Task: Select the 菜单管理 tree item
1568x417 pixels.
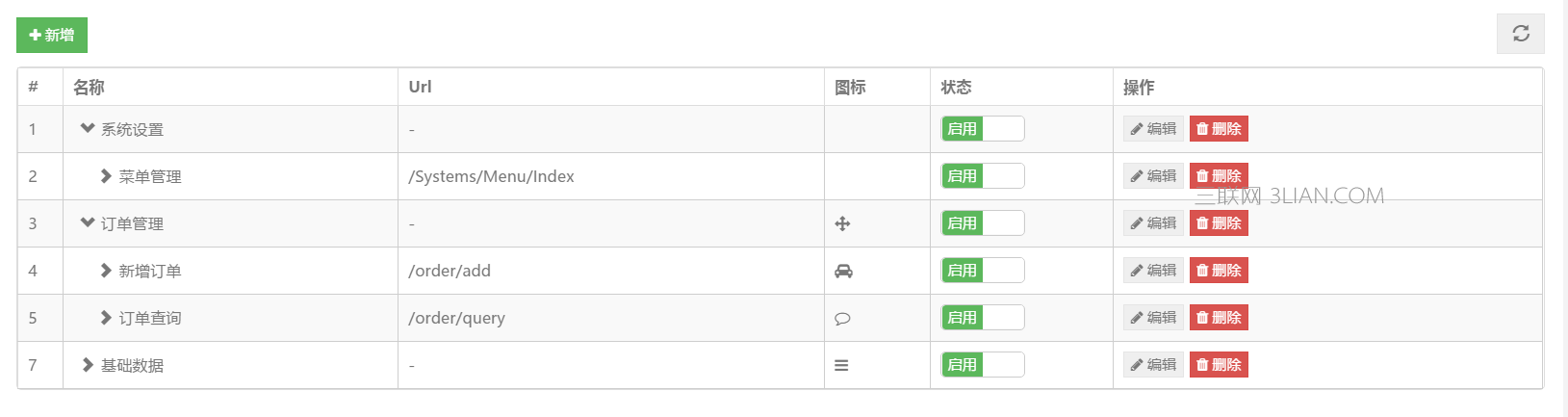Action: click(x=149, y=177)
